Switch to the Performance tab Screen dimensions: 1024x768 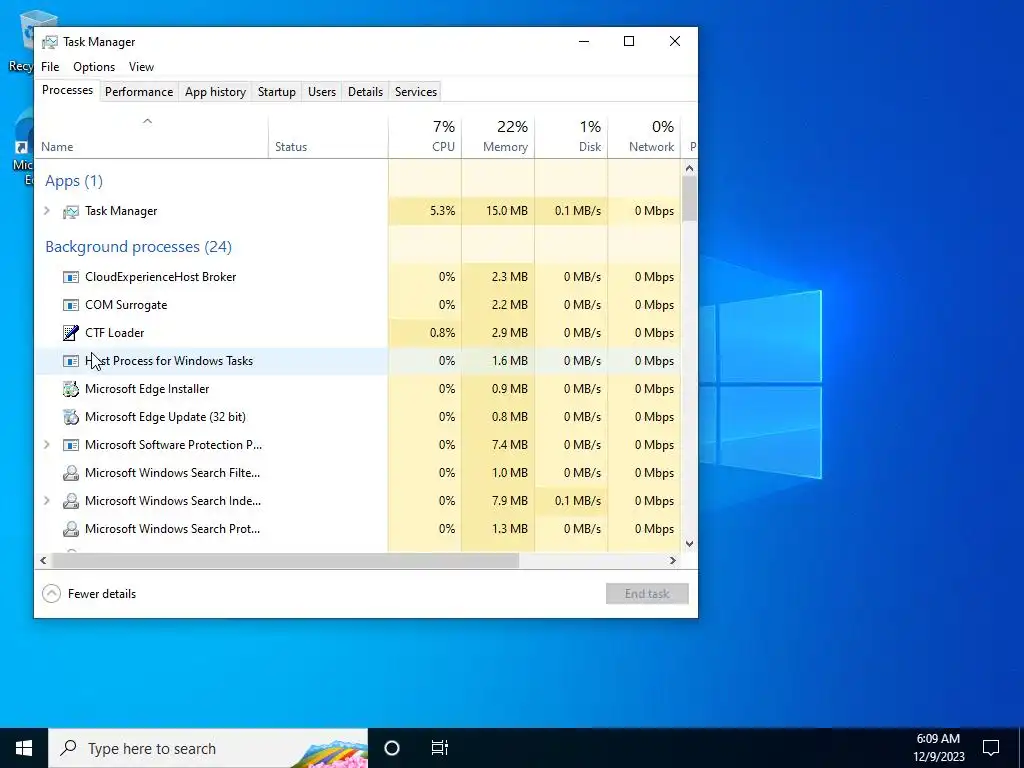[x=139, y=92]
